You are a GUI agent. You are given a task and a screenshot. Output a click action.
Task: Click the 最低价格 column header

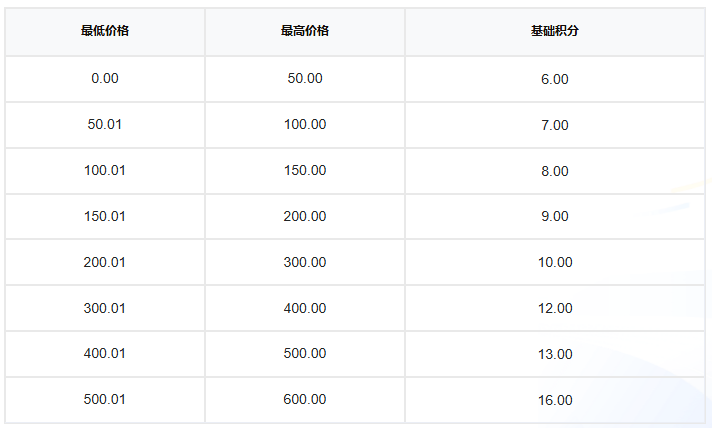105,31
